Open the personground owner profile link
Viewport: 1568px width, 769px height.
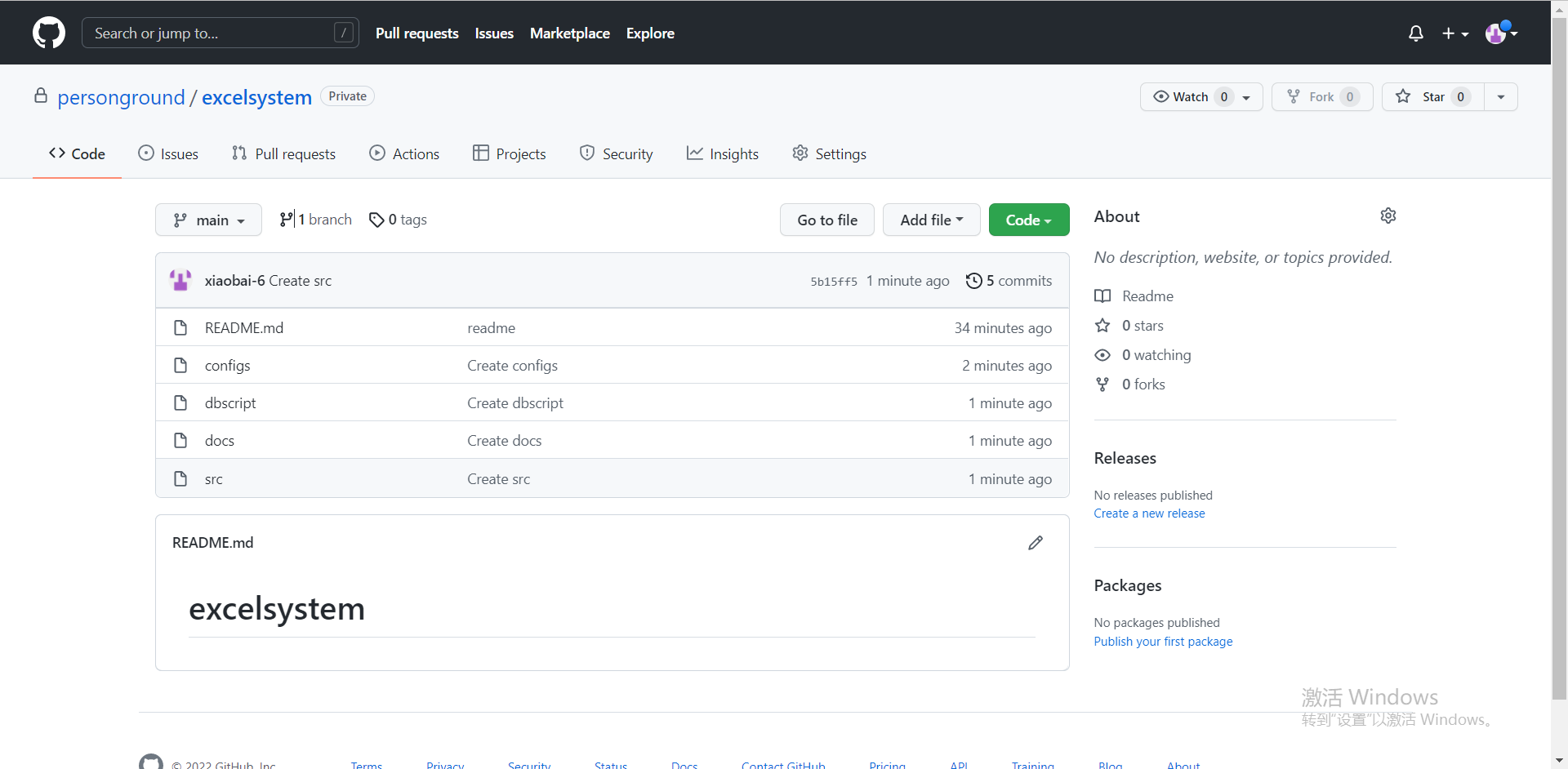tap(121, 97)
